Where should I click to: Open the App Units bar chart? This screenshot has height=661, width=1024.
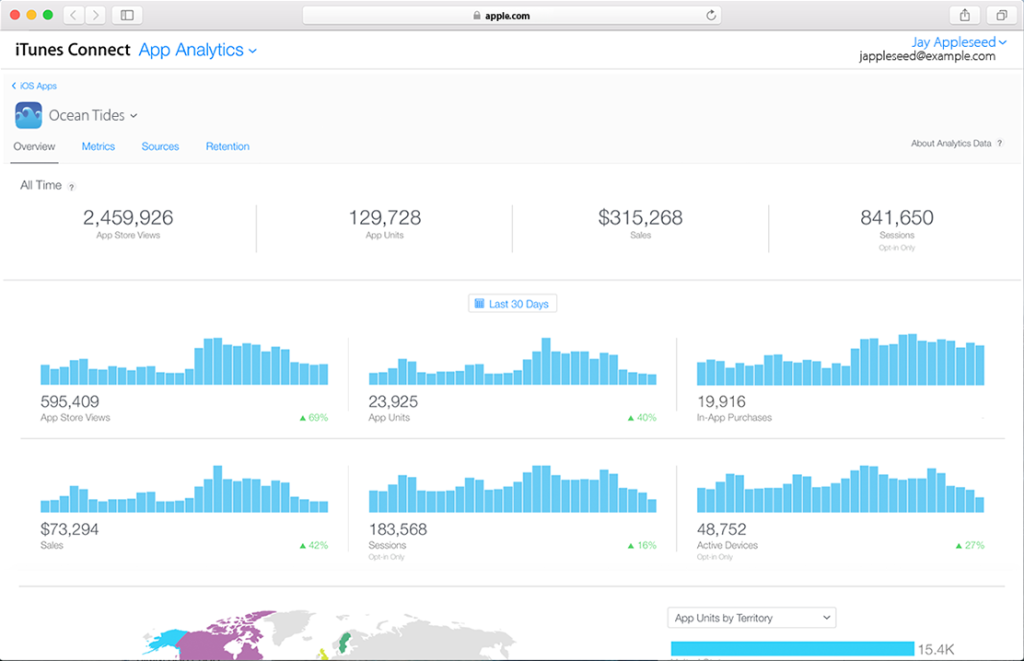point(513,361)
